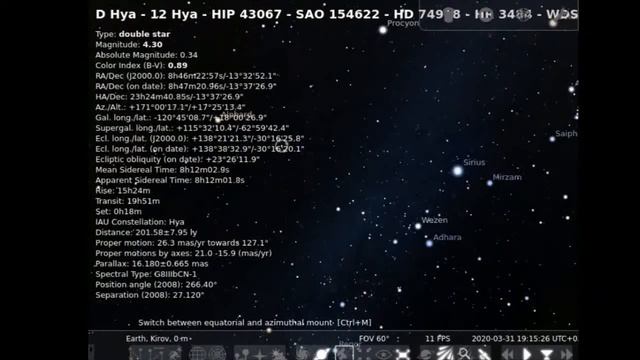Click 'Color Index (B-V): 0.89' line
Viewport: 640px width, 360px height.
(x=141, y=65)
